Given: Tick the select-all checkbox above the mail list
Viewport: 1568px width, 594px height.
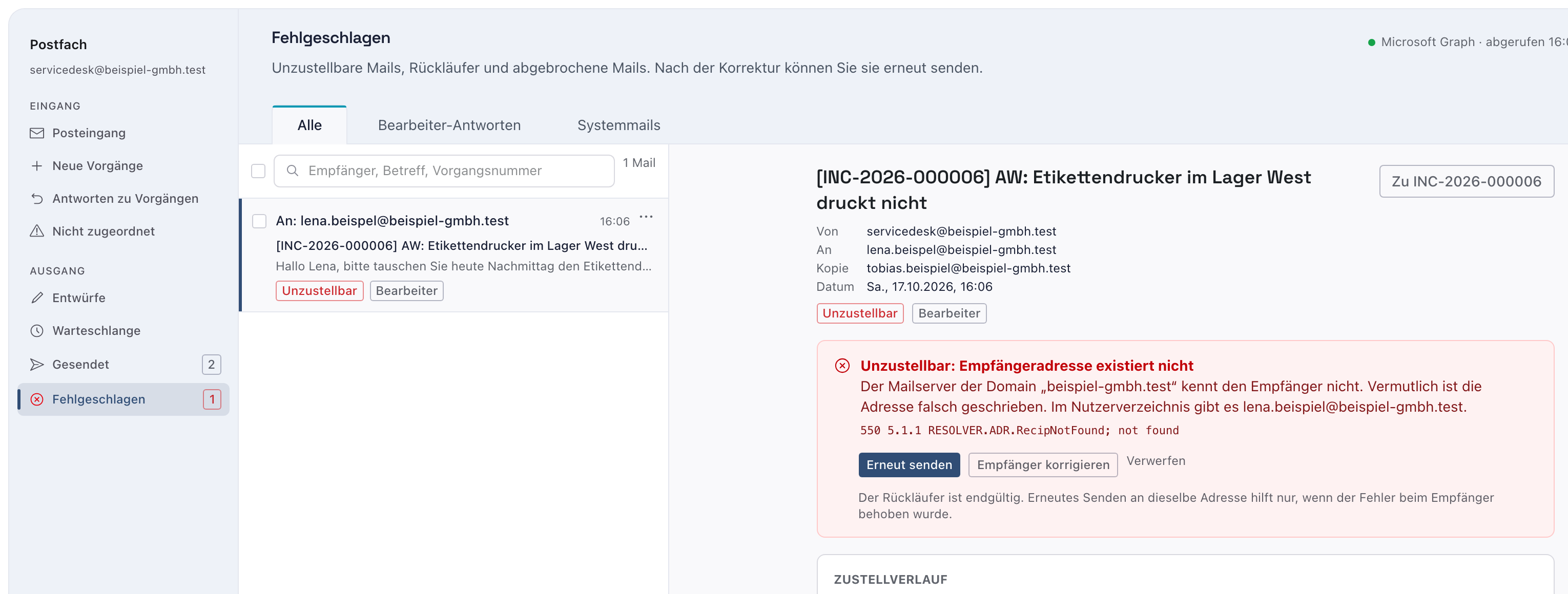Looking at the screenshot, I should click(259, 171).
